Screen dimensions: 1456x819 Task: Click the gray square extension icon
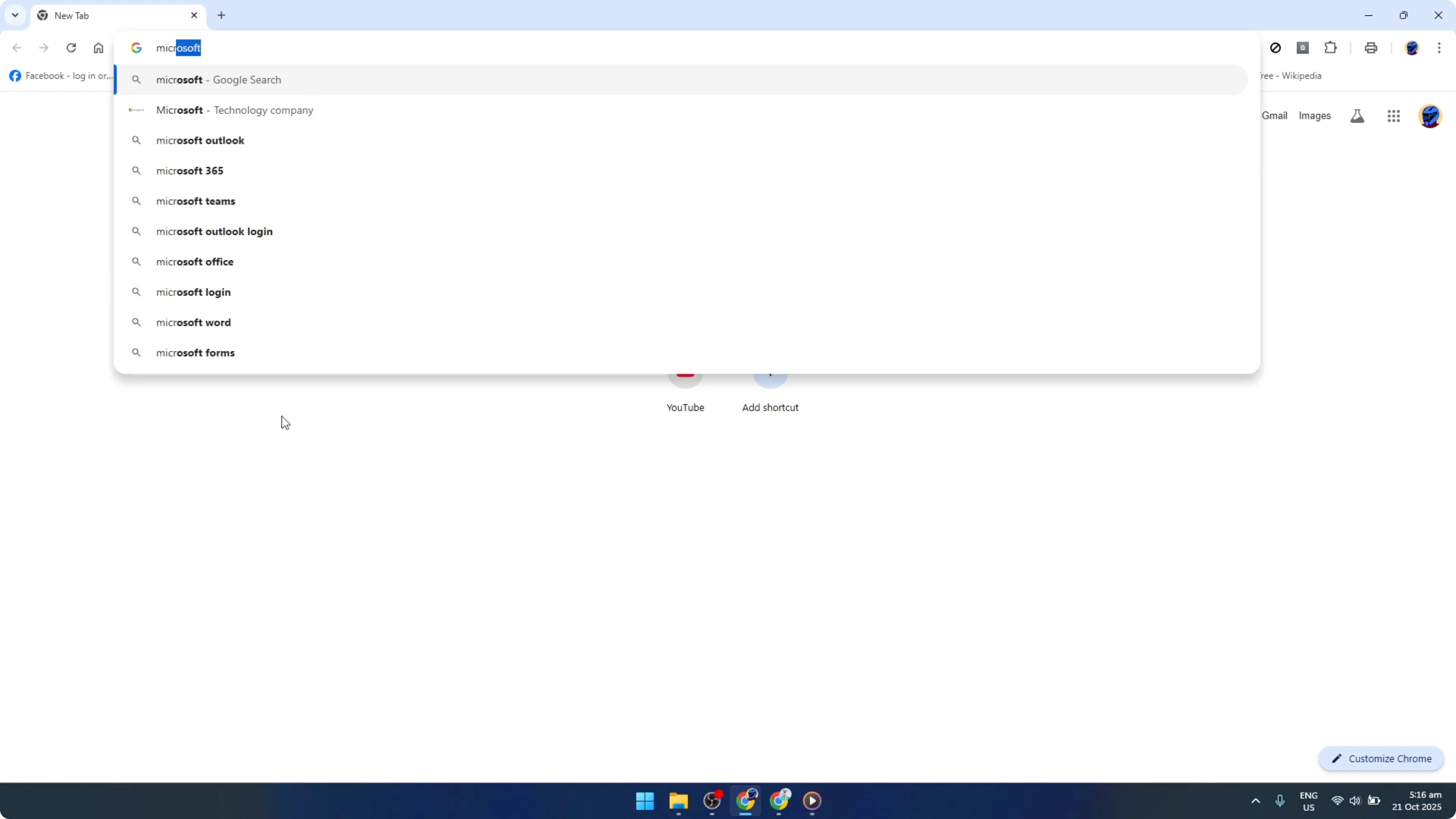pos(1303,48)
